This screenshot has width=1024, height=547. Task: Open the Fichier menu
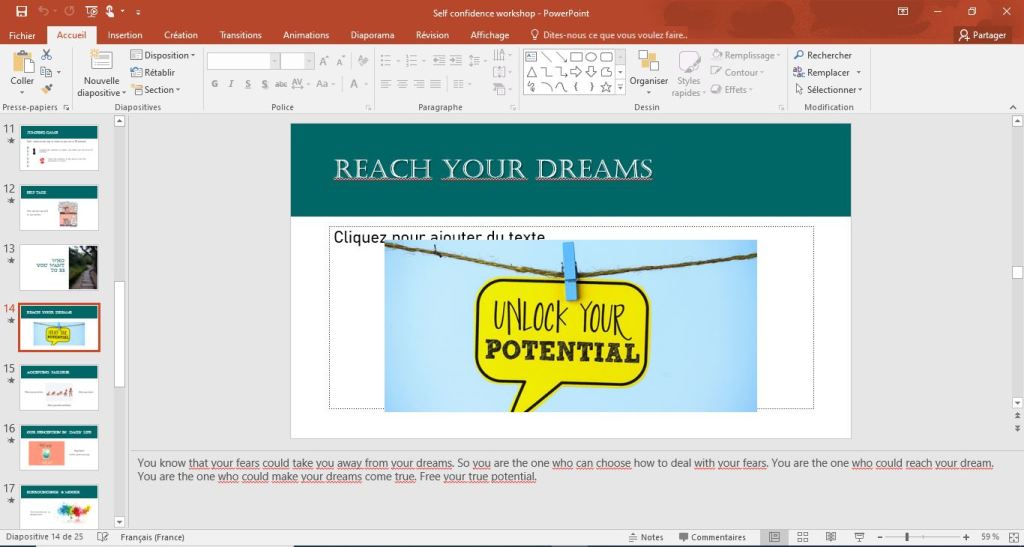(x=22, y=34)
